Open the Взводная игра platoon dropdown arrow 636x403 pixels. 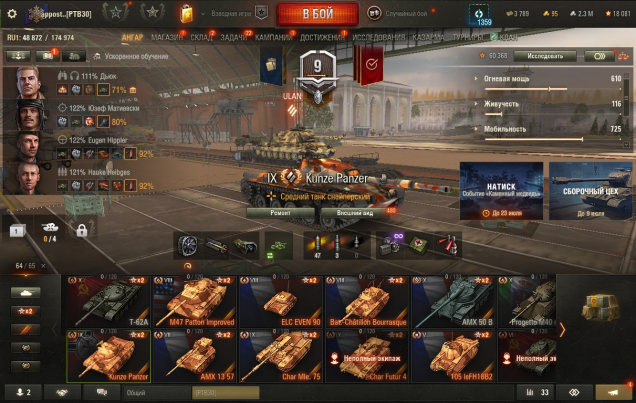pyautogui.click(x=203, y=14)
